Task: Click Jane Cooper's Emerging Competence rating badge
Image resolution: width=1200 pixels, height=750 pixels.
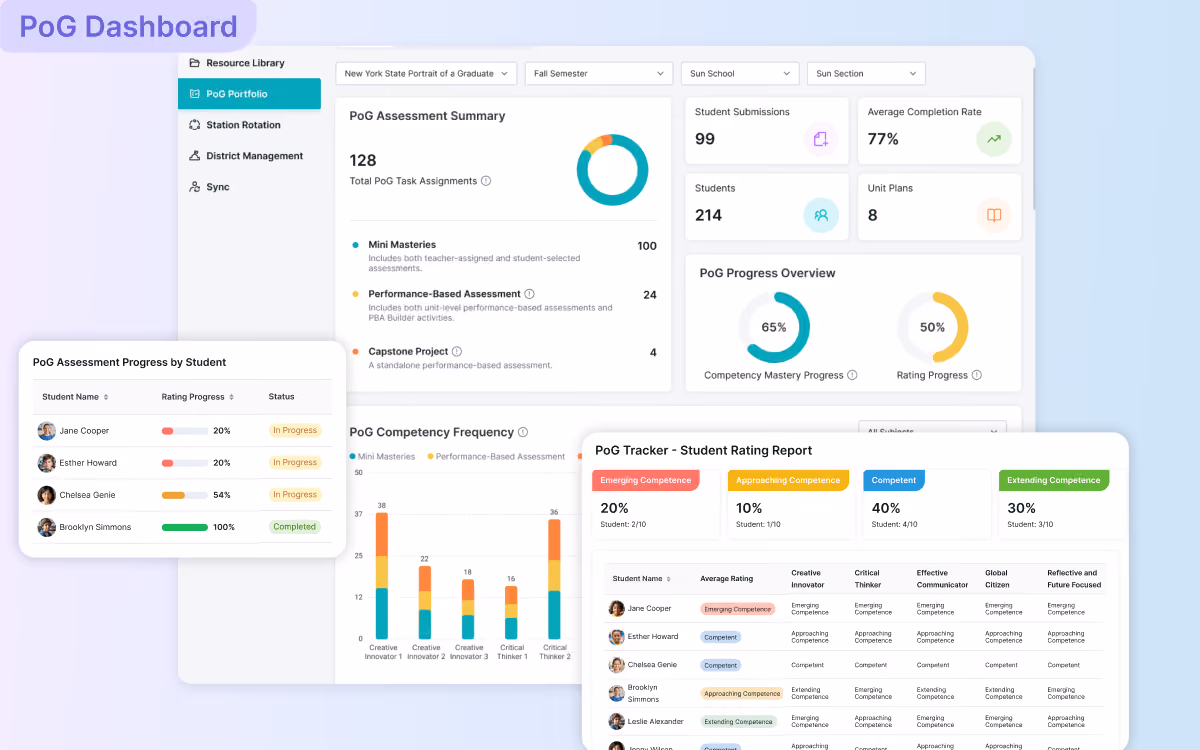Action: click(738, 609)
